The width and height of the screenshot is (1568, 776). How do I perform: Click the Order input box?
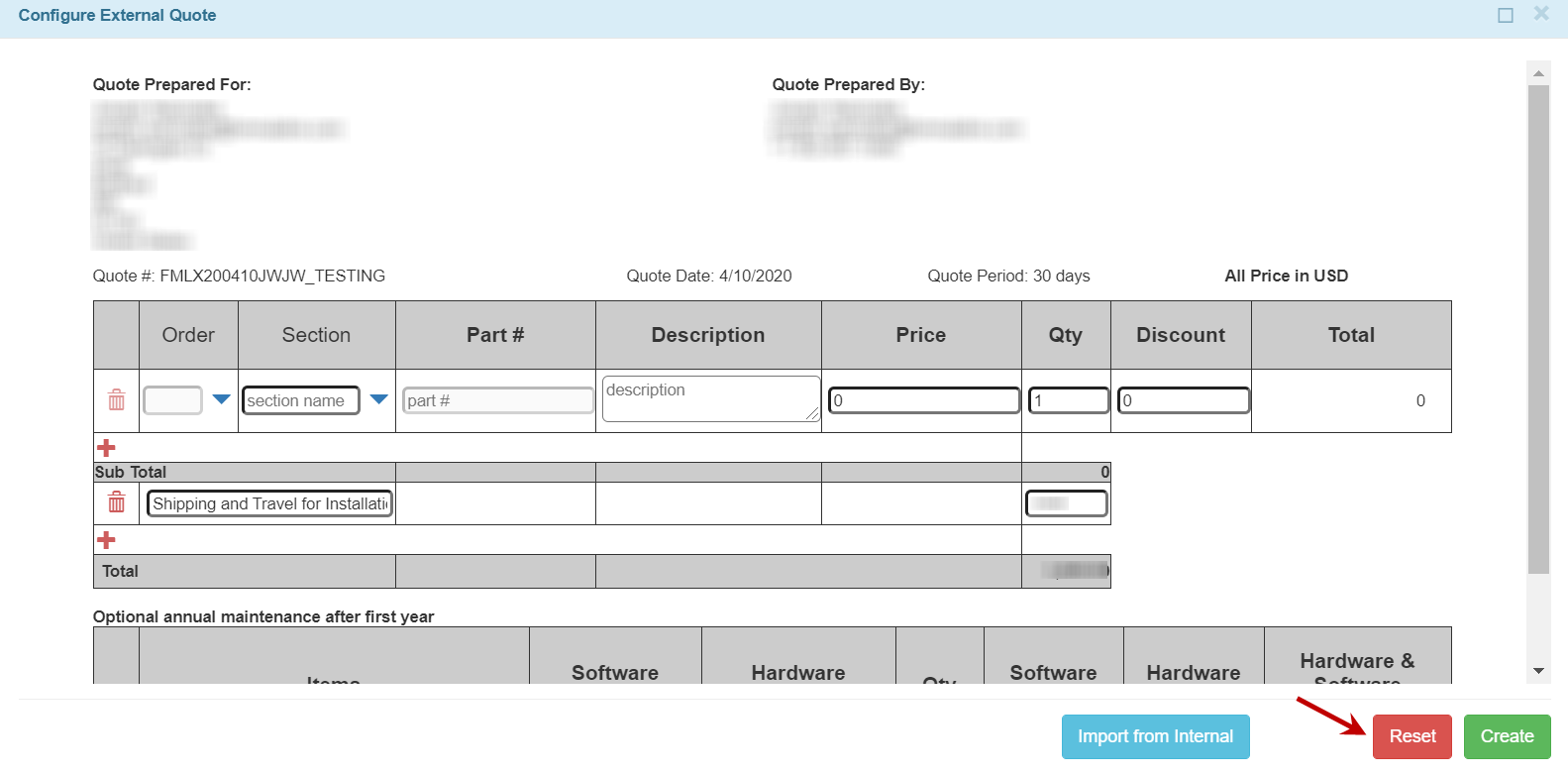[x=172, y=400]
